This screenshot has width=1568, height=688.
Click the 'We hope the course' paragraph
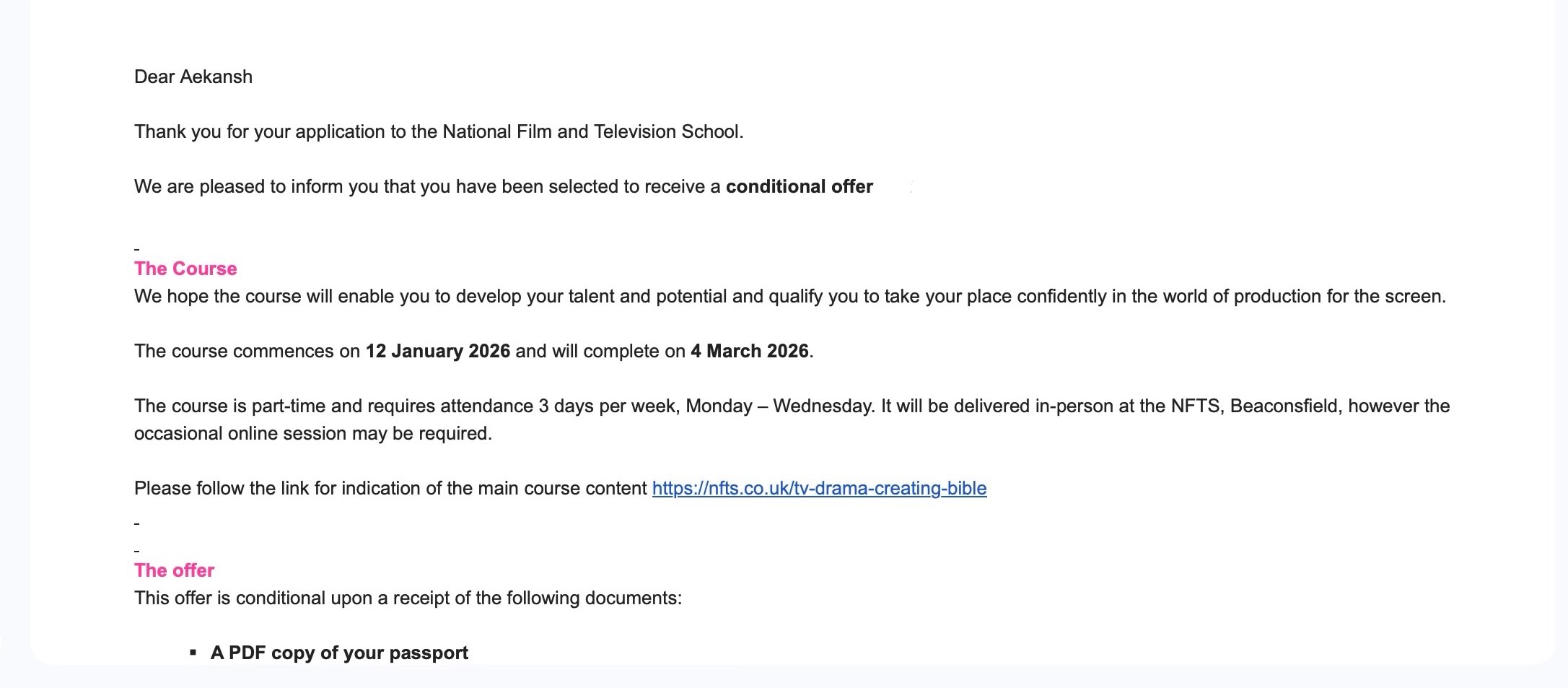[x=790, y=297]
